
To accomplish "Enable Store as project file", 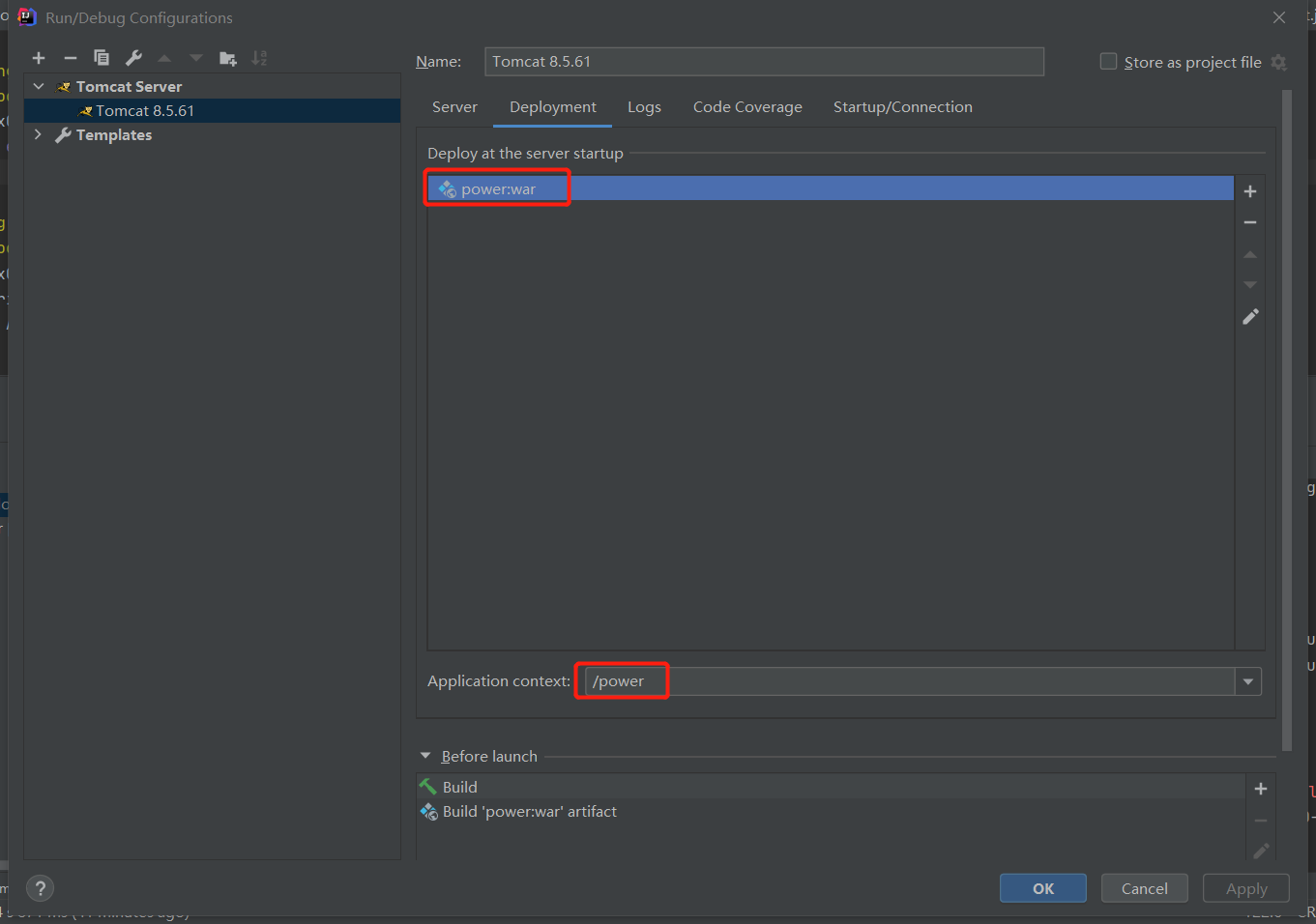I will [1108, 61].
